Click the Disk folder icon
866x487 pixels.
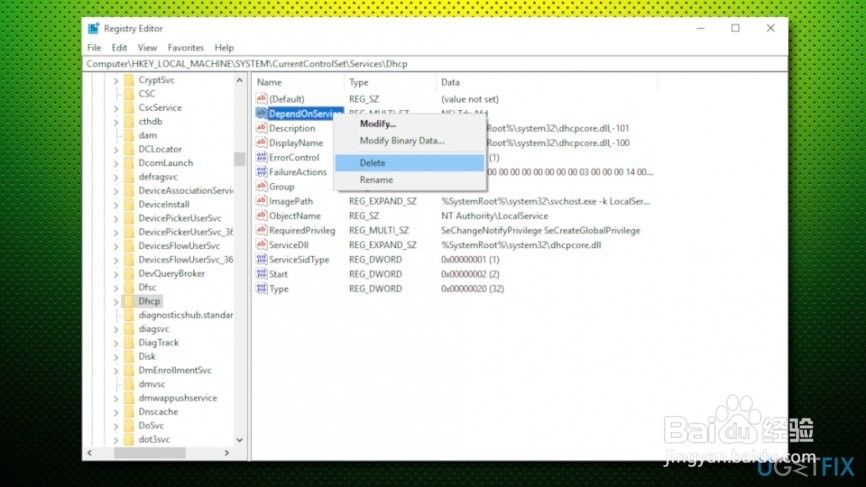[129, 356]
